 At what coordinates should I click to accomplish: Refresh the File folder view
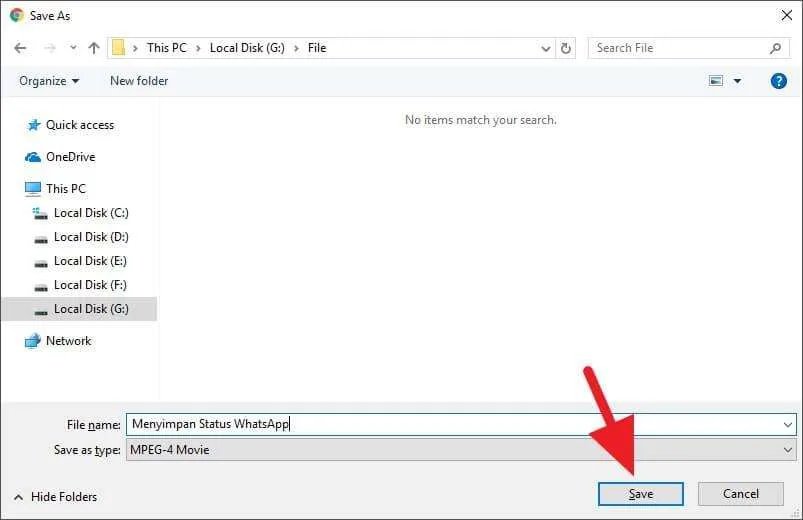[566, 48]
